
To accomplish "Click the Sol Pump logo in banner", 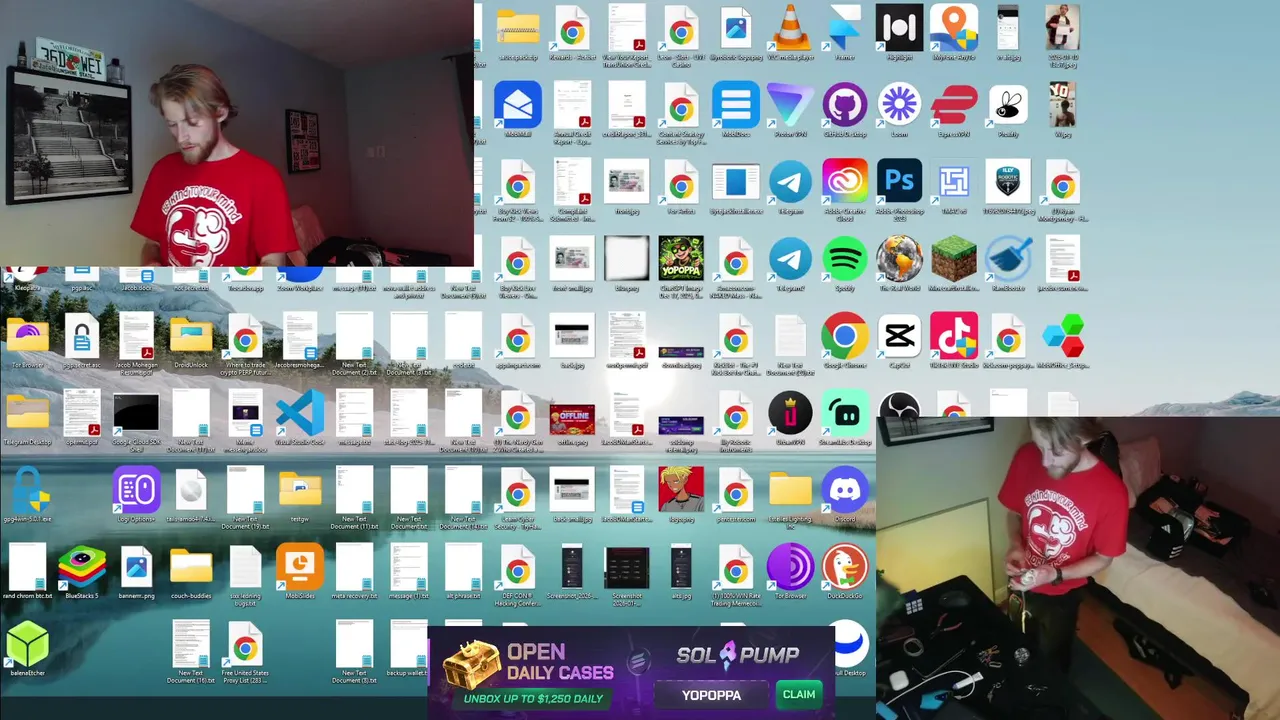I will (738, 655).
